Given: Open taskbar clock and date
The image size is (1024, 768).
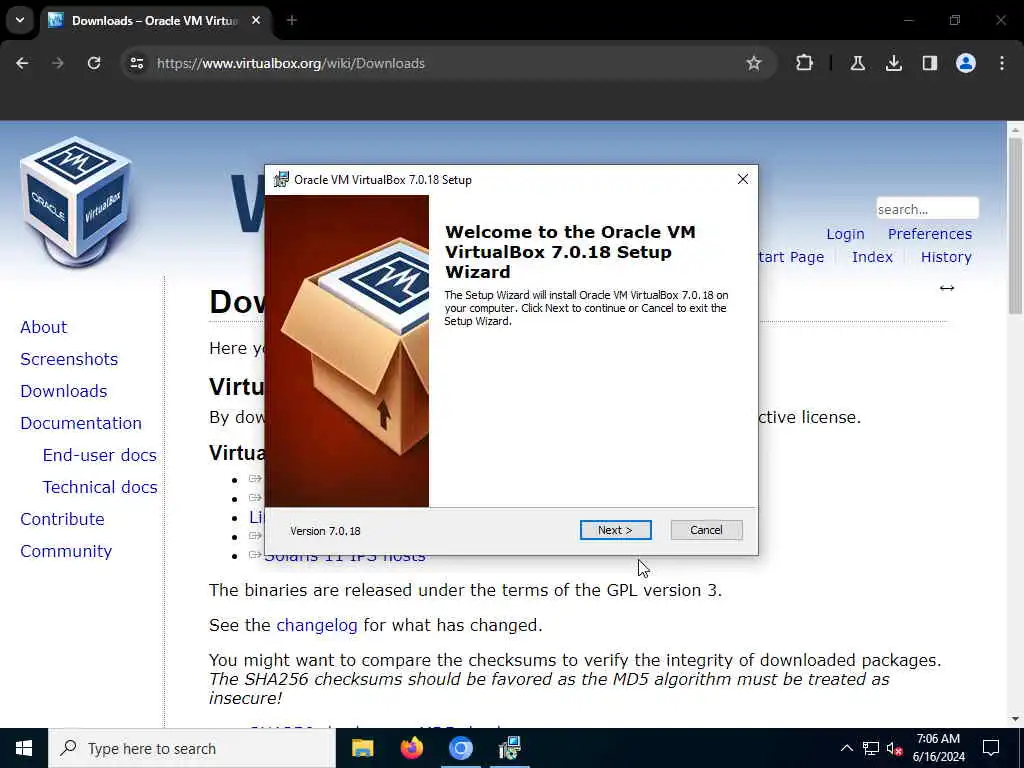Looking at the screenshot, I should 938,748.
